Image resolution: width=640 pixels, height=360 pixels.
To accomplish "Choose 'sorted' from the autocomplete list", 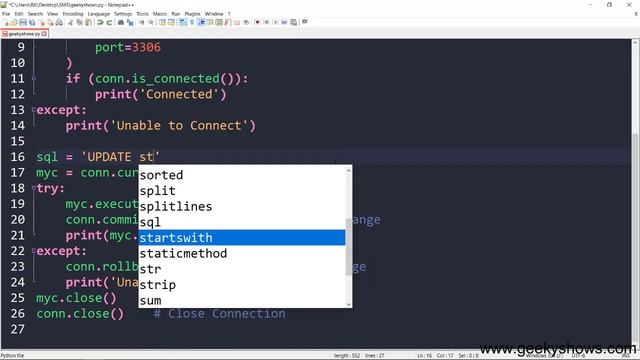I will 242,175.
